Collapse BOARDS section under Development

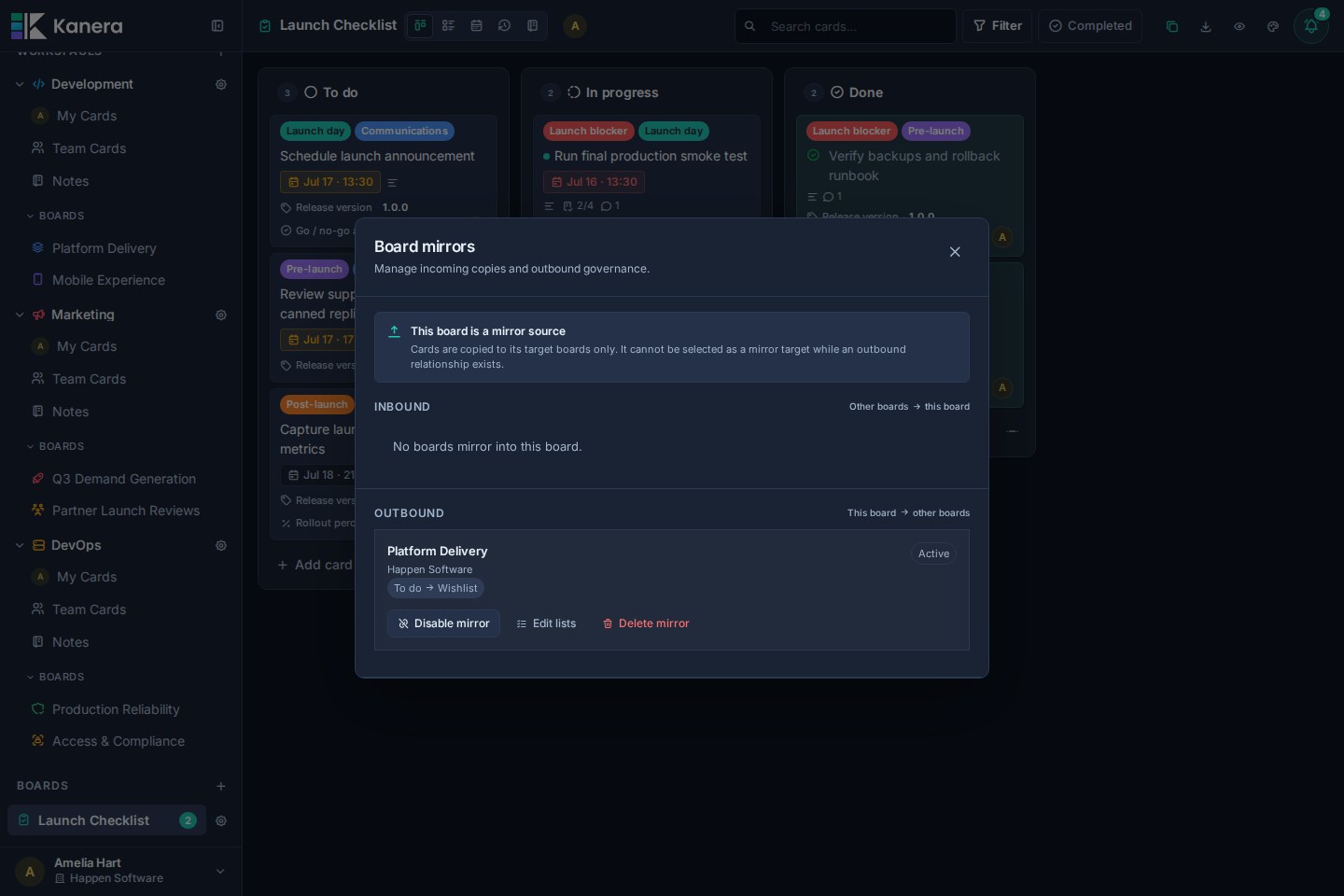[56, 216]
